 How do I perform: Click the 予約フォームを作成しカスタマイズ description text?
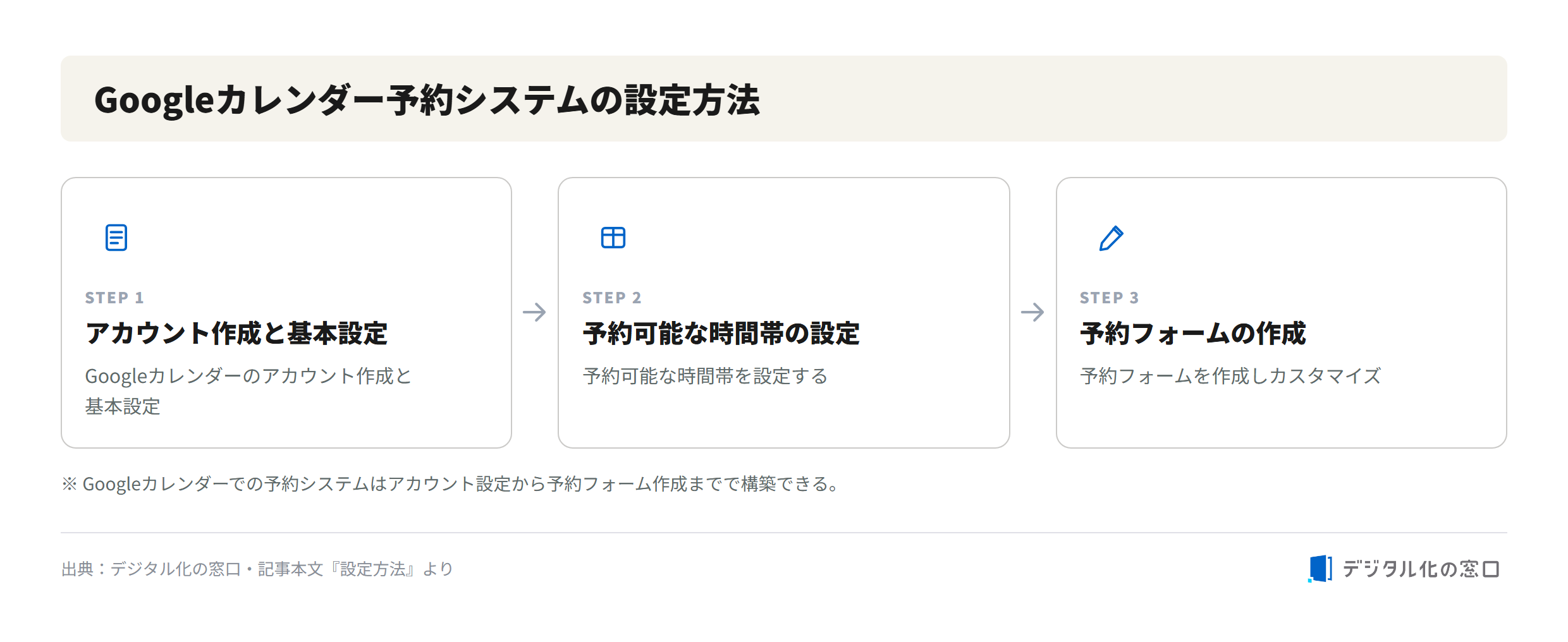coord(1230,376)
